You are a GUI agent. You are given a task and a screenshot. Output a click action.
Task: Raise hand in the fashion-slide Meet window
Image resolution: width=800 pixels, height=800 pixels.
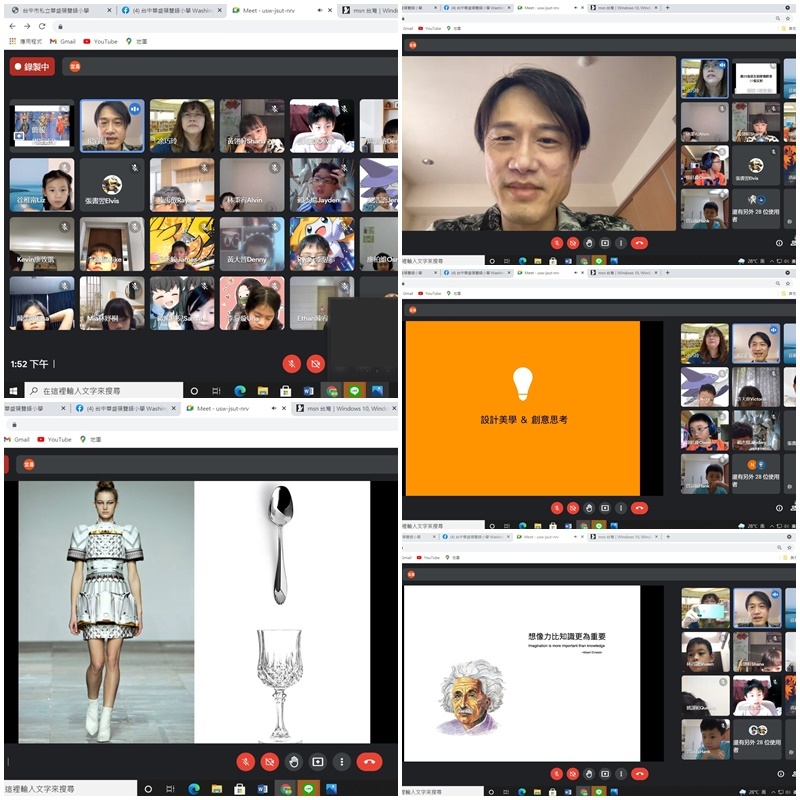[x=293, y=762]
